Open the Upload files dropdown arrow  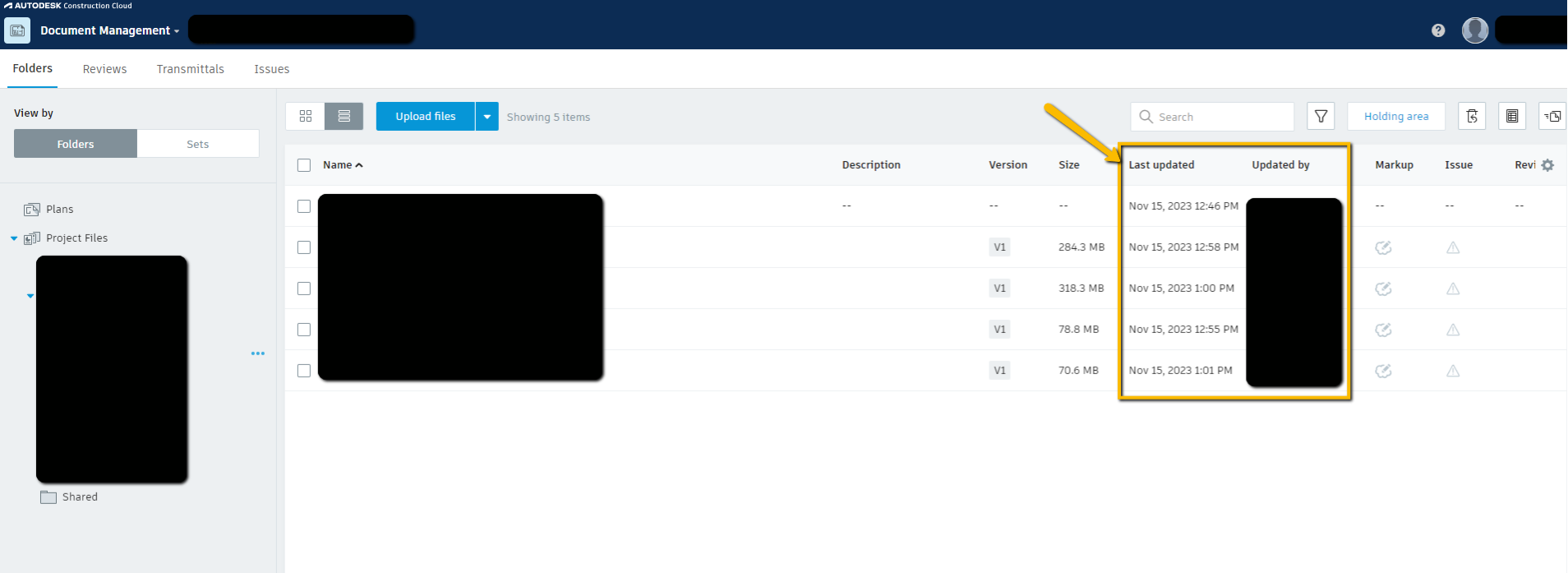pos(487,117)
